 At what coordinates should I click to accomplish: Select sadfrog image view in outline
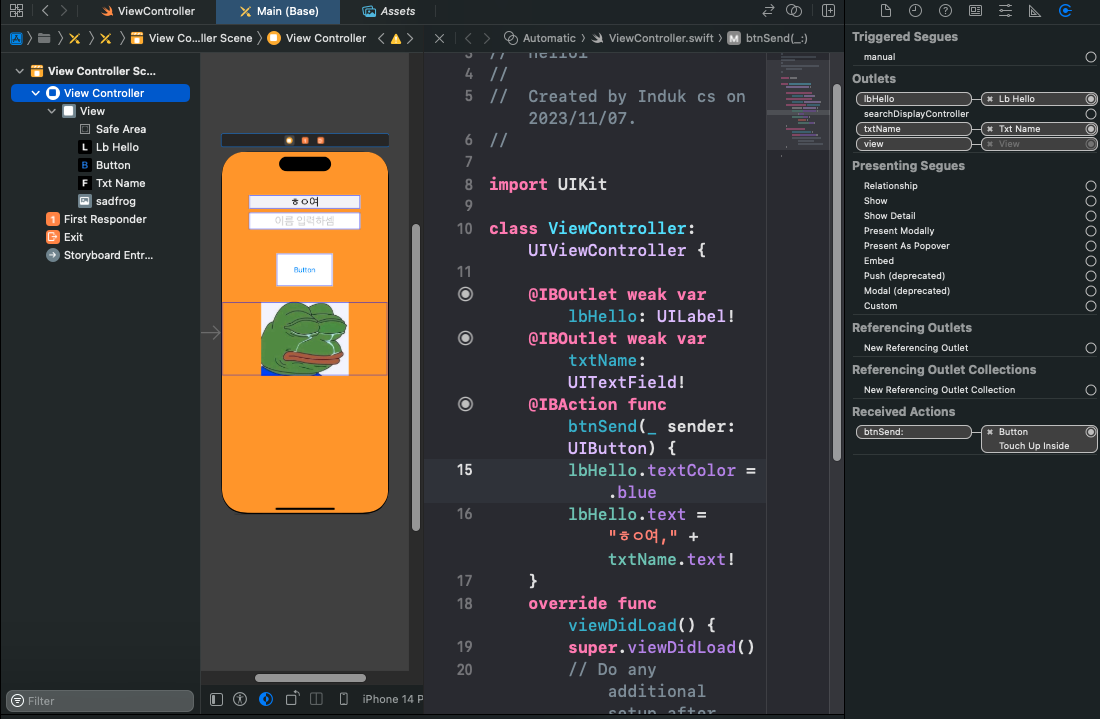[107, 201]
